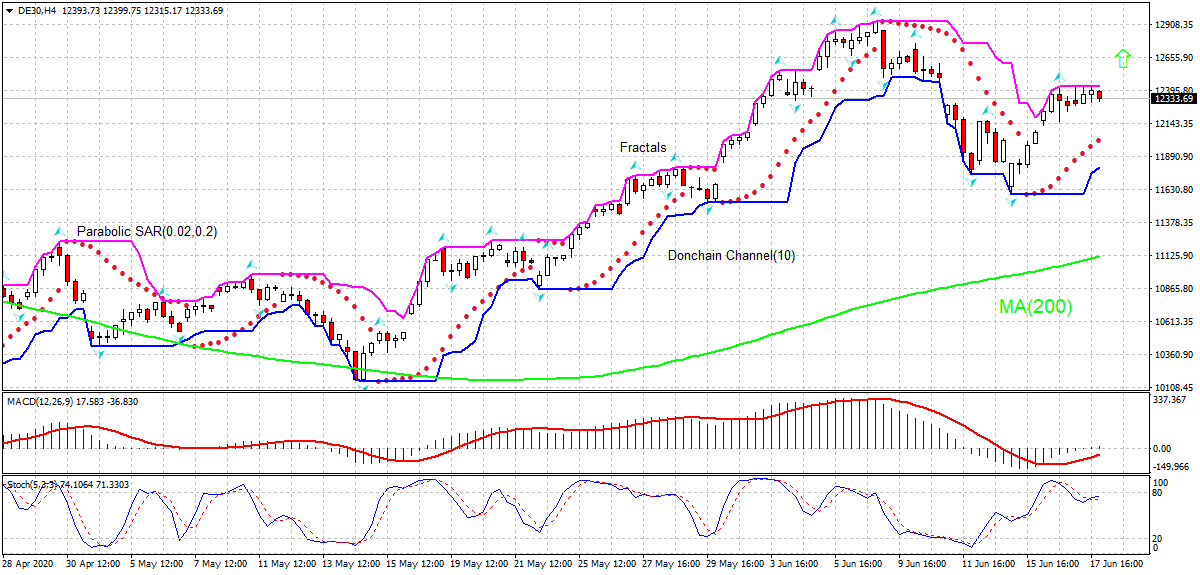The image size is (1200, 575).
Task: Select the Stochastic 80 level label
Action: 1159,493
